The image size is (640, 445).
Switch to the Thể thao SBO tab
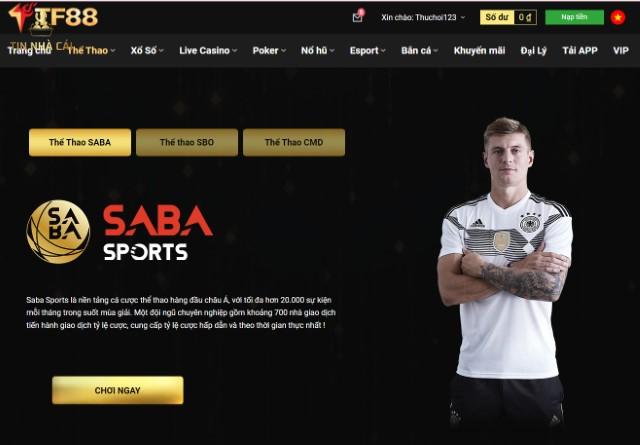[187, 142]
